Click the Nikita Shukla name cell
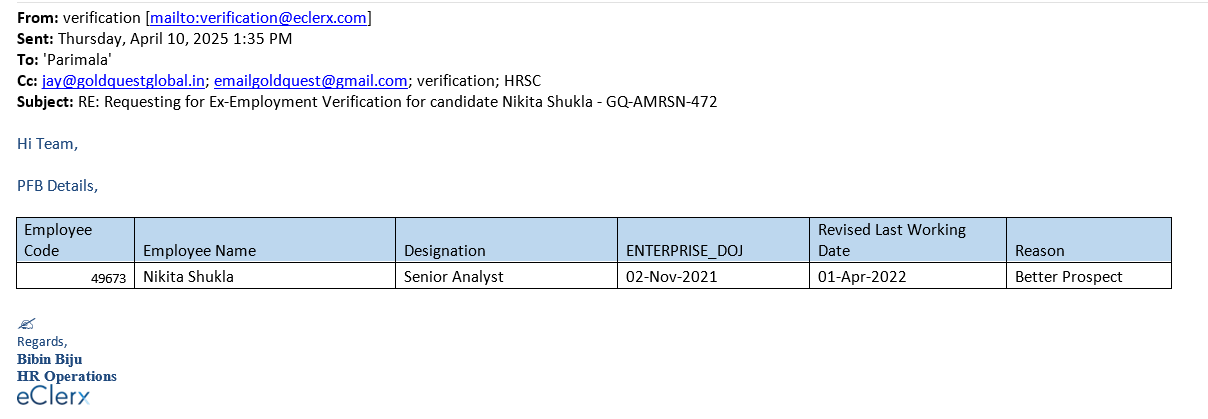This screenshot has width=1208, height=419. click(x=188, y=276)
